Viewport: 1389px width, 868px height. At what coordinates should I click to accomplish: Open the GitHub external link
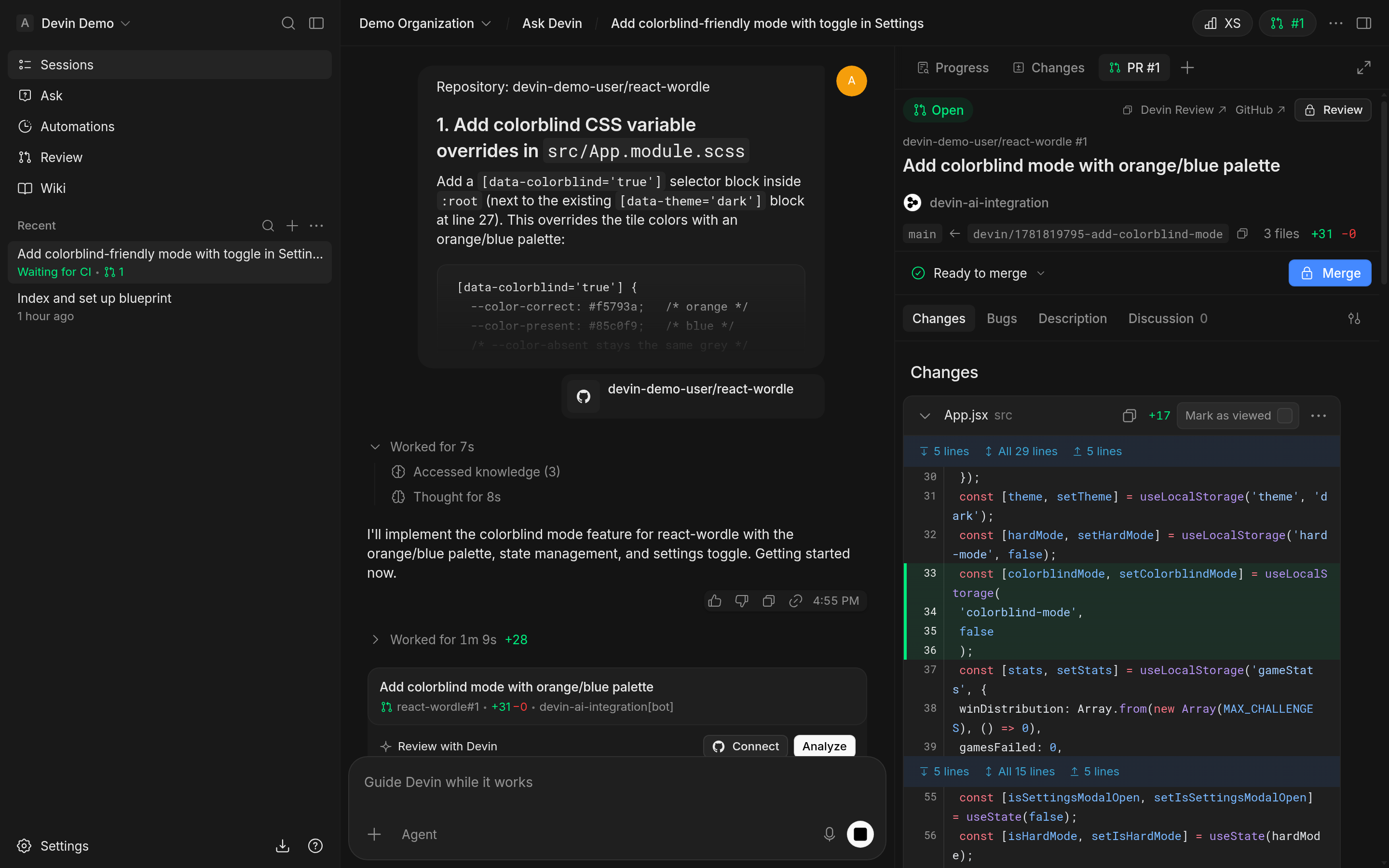(x=1260, y=109)
